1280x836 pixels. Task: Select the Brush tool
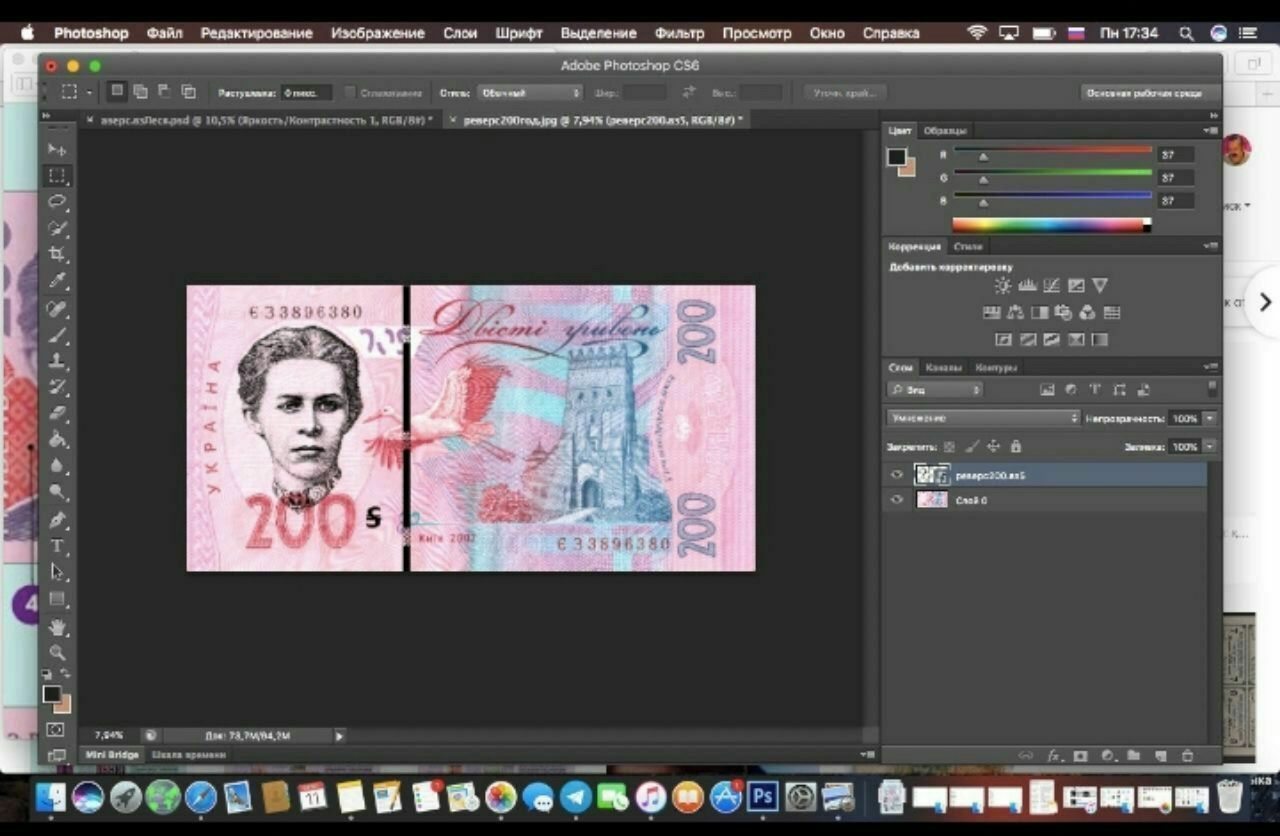point(57,334)
